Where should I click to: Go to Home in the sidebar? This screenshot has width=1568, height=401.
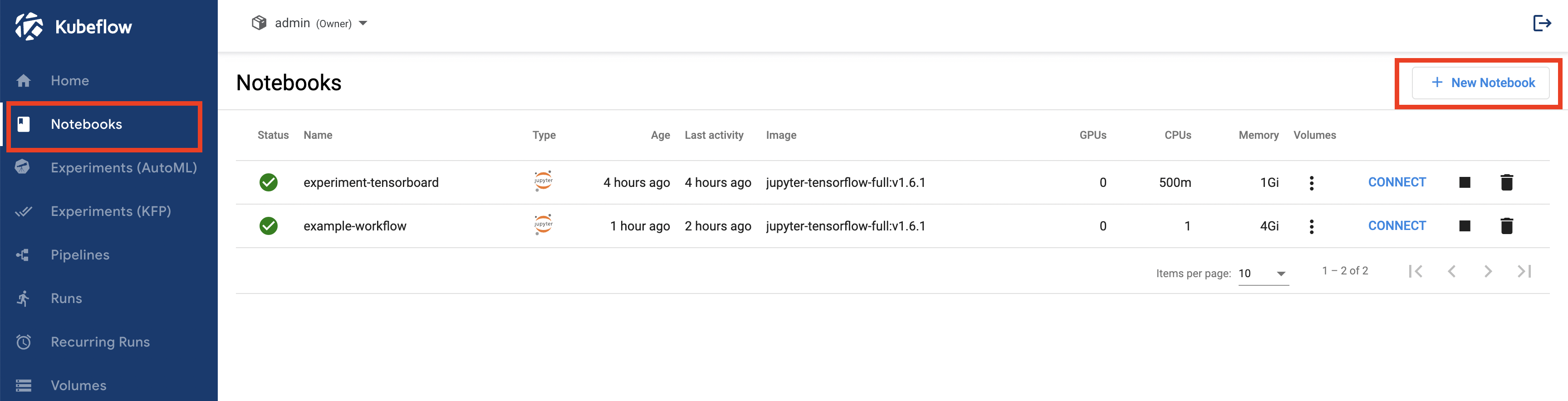coord(69,80)
